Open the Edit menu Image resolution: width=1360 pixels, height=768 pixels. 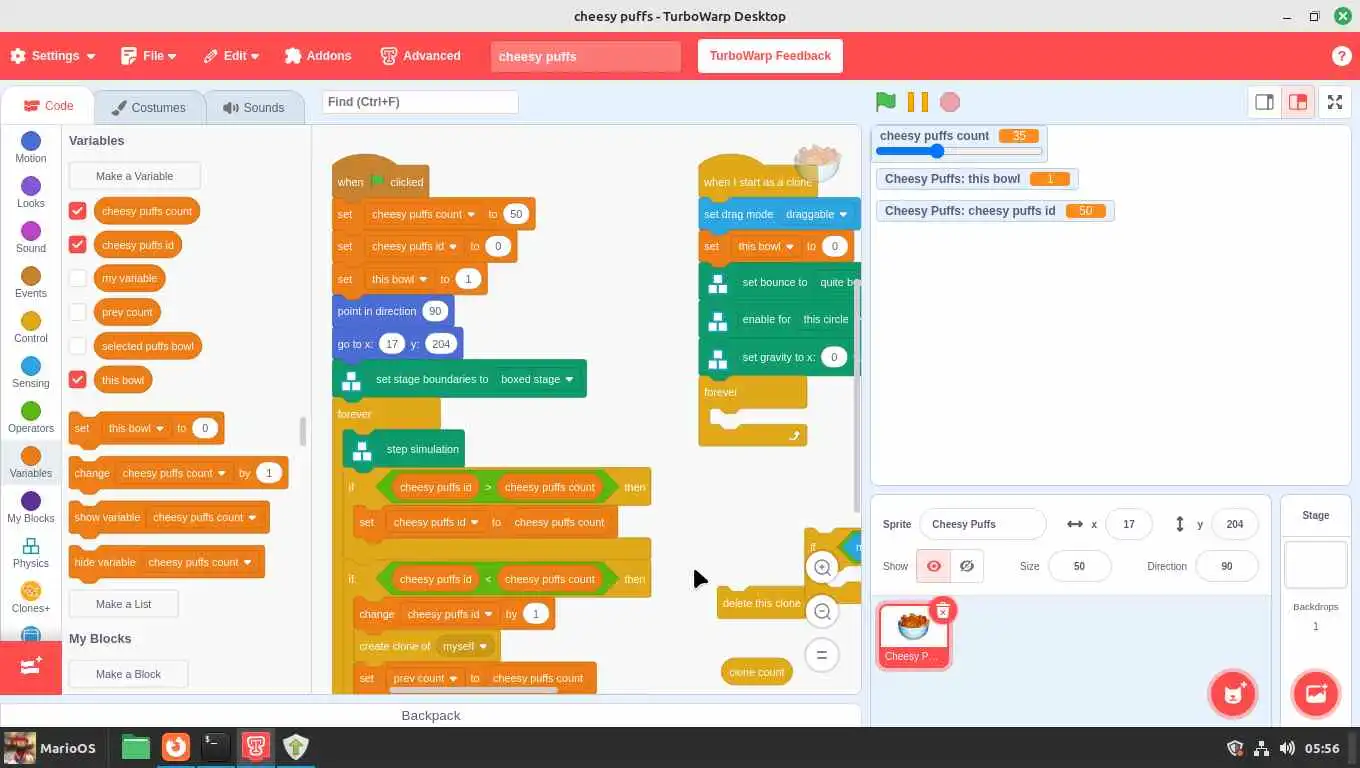[231, 56]
